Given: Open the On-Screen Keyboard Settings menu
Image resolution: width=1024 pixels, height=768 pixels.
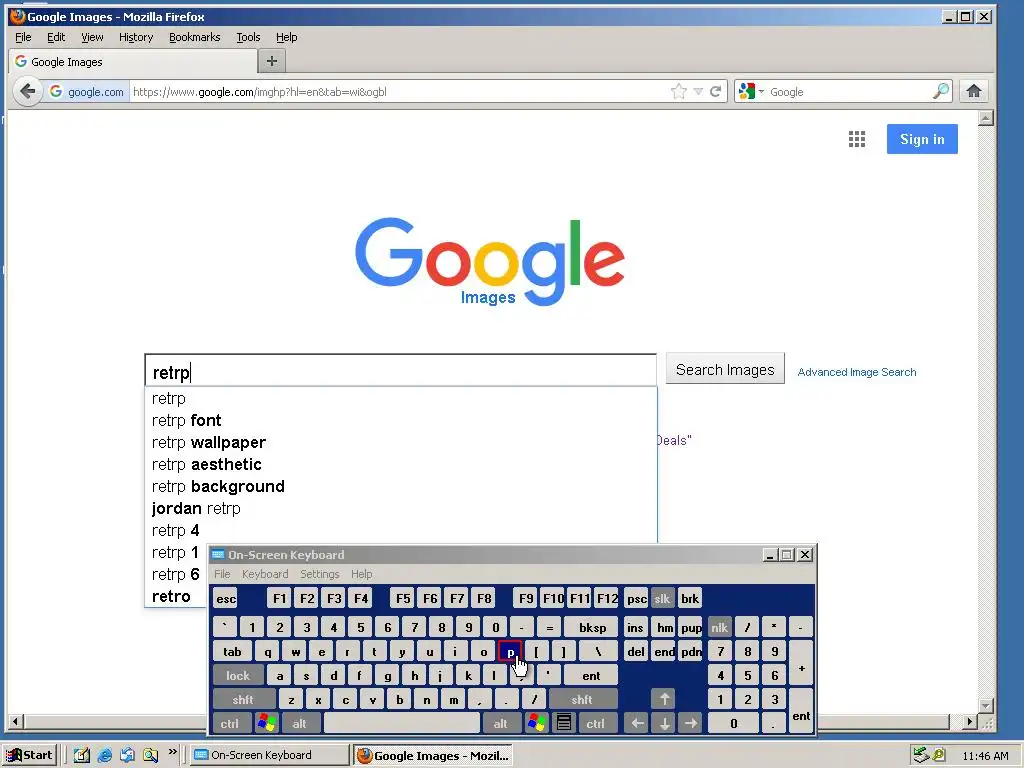Looking at the screenshot, I should click(319, 574).
